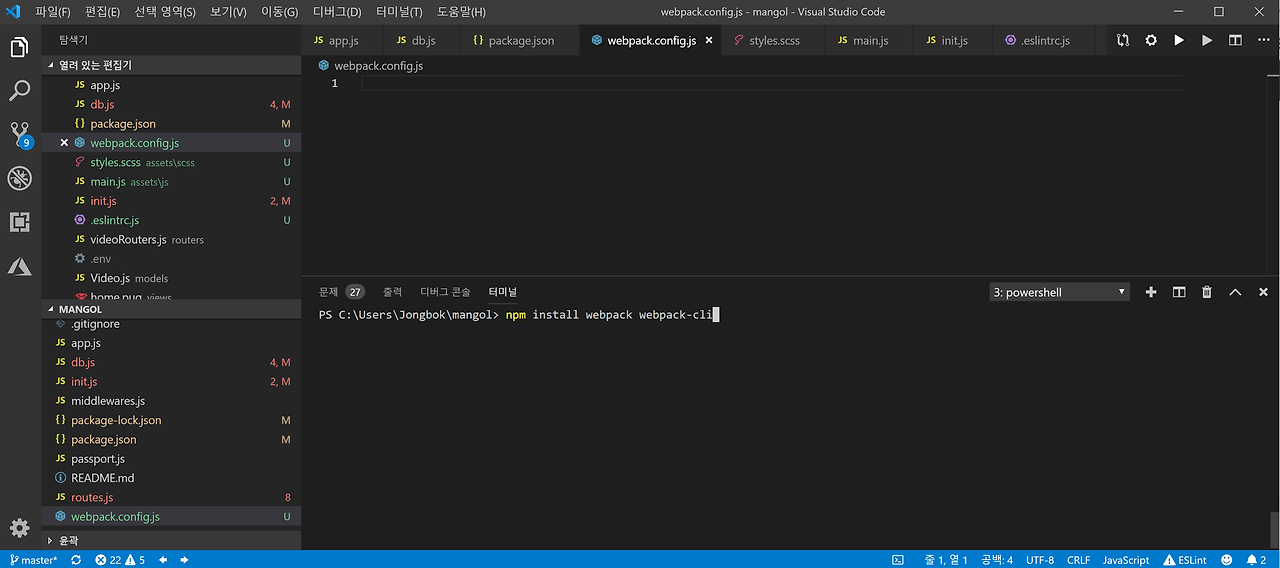Switch to the app.js editor tab

342,41
